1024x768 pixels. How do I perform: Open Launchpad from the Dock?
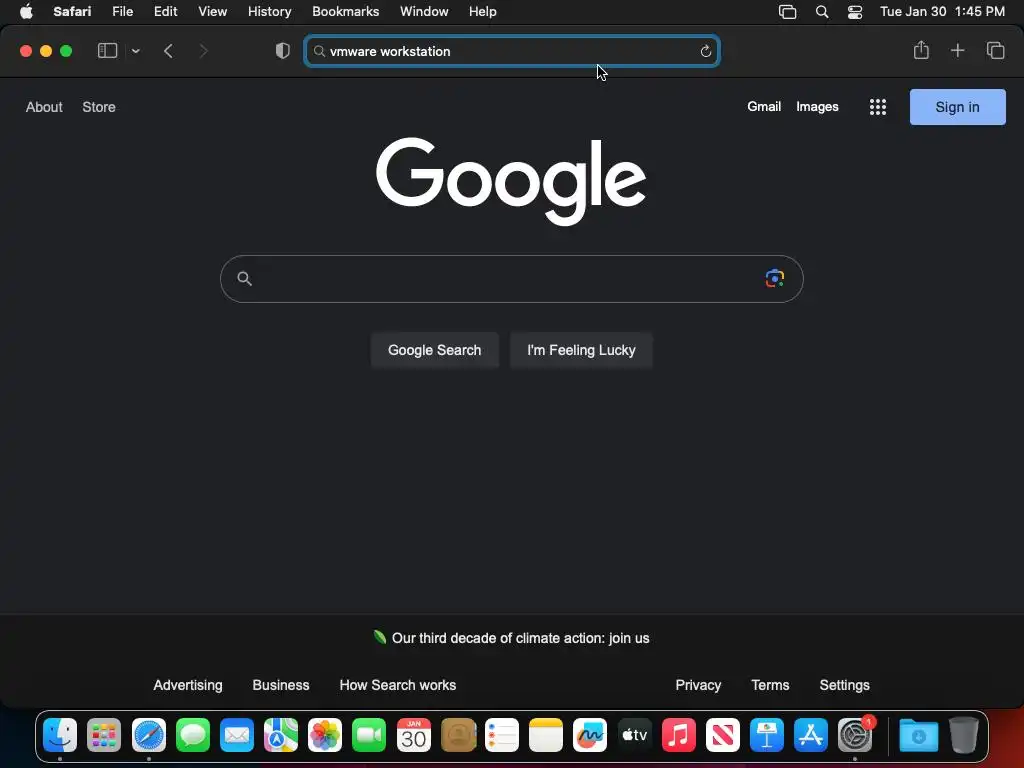click(x=104, y=735)
